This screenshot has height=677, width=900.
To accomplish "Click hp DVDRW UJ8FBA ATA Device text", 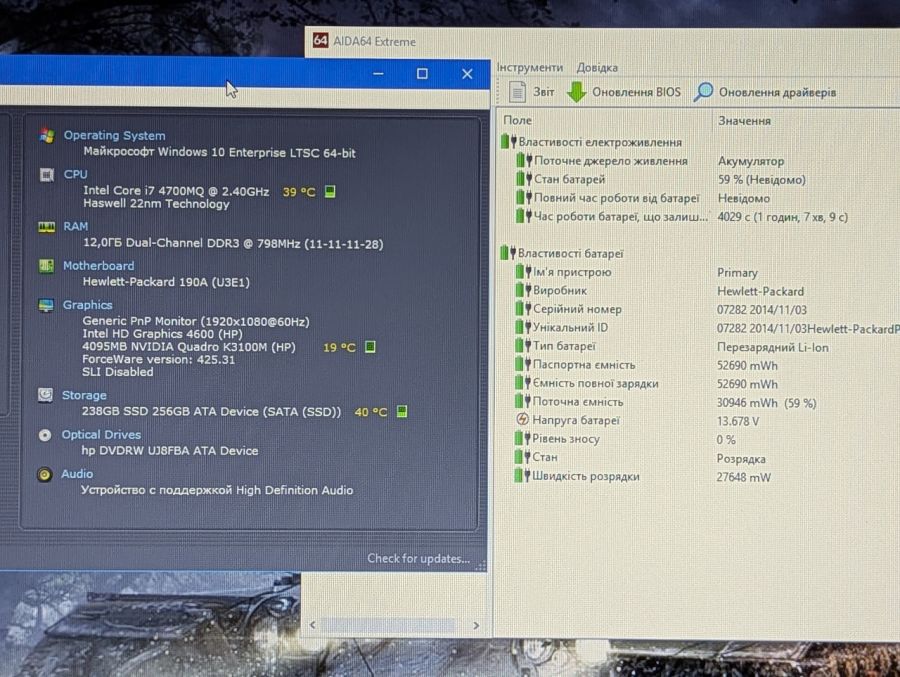I will (x=170, y=451).
